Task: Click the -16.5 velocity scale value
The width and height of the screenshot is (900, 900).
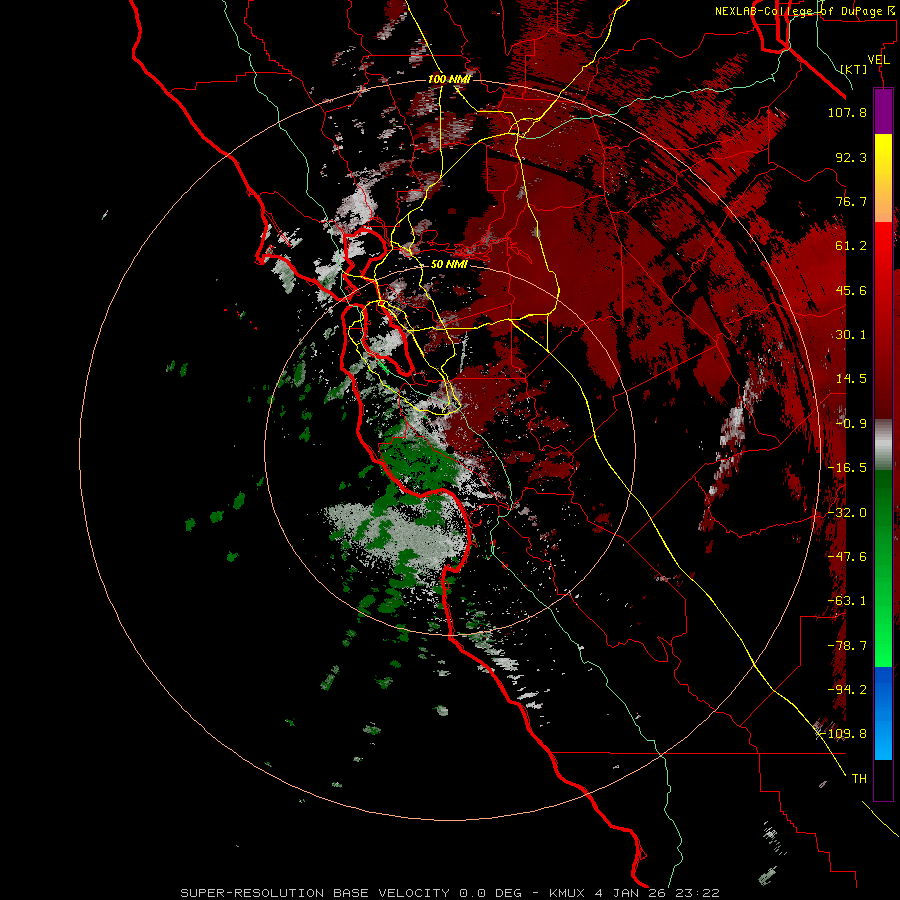Action: [x=847, y=468]
